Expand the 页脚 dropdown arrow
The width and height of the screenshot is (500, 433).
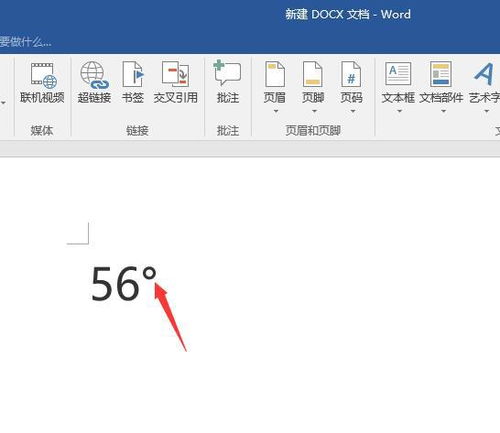click(314, 111)
